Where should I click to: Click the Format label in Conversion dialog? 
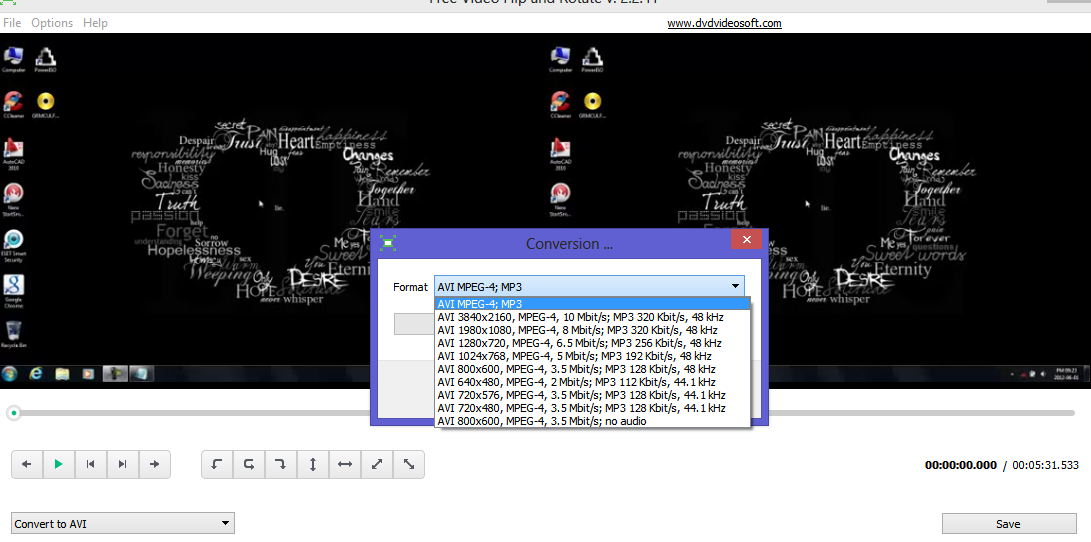(411, 287)
